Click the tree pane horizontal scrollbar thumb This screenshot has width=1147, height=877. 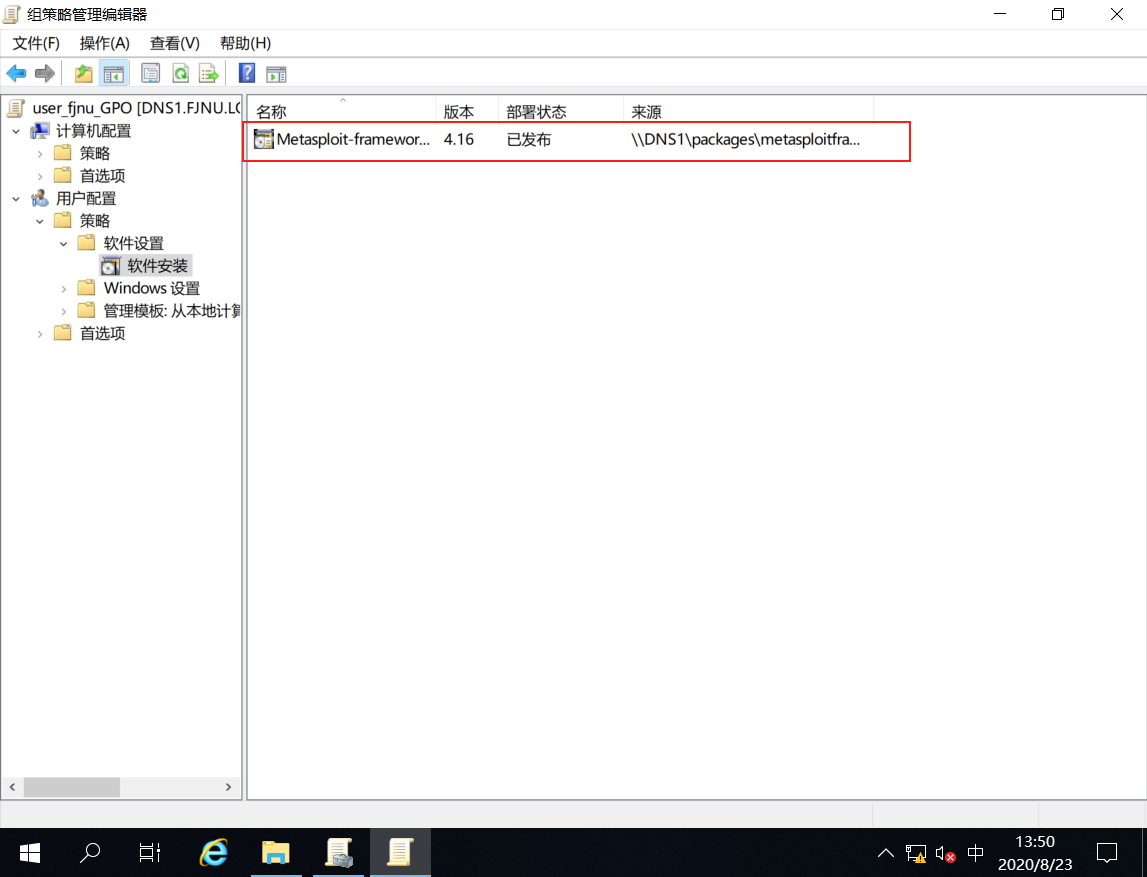72,787
